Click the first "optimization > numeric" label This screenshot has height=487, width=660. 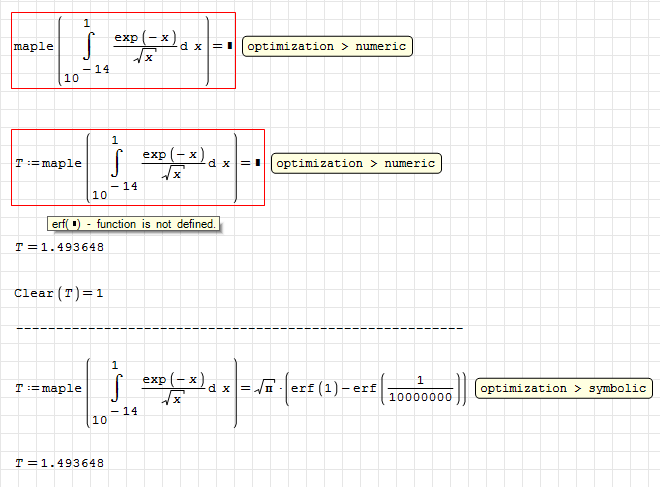pyautogui.click(x=327, y=46)
